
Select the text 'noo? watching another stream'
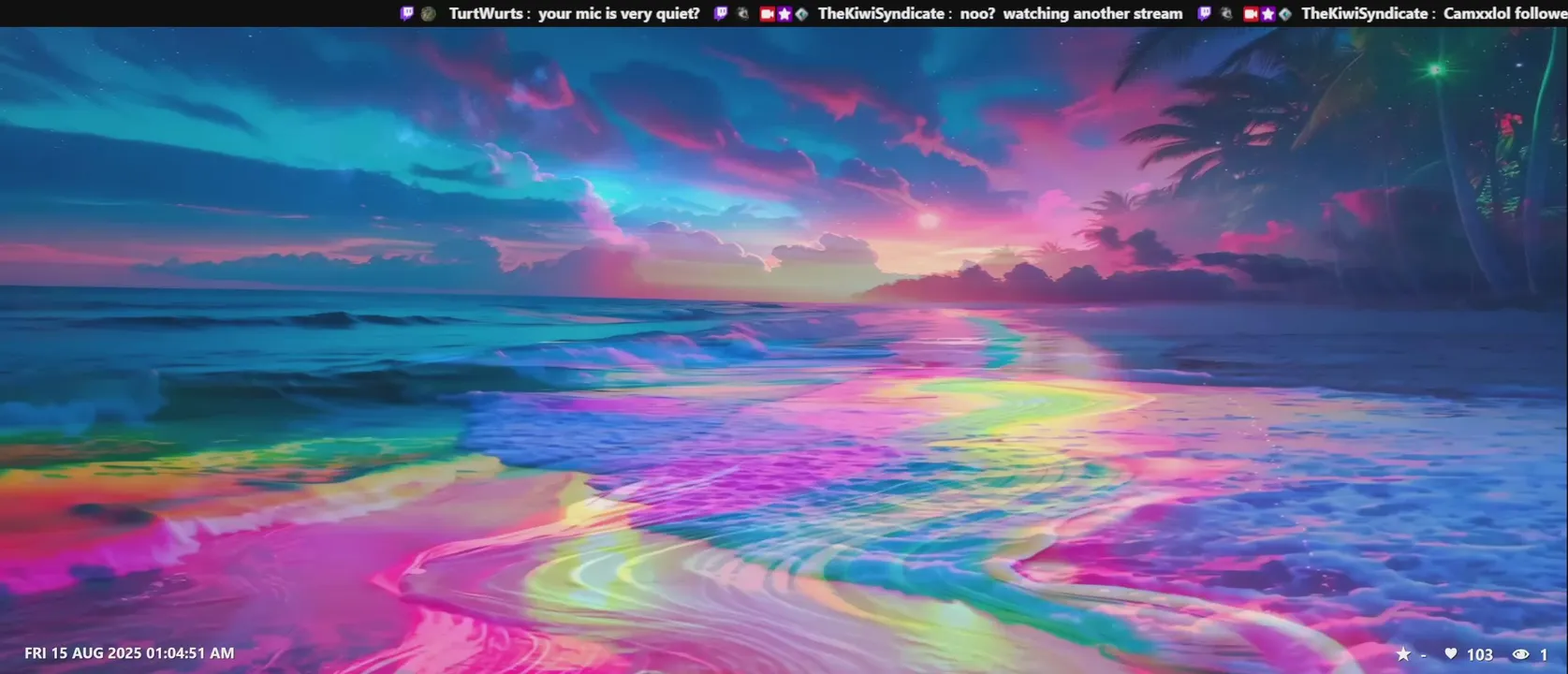[x=1072, y=13]
